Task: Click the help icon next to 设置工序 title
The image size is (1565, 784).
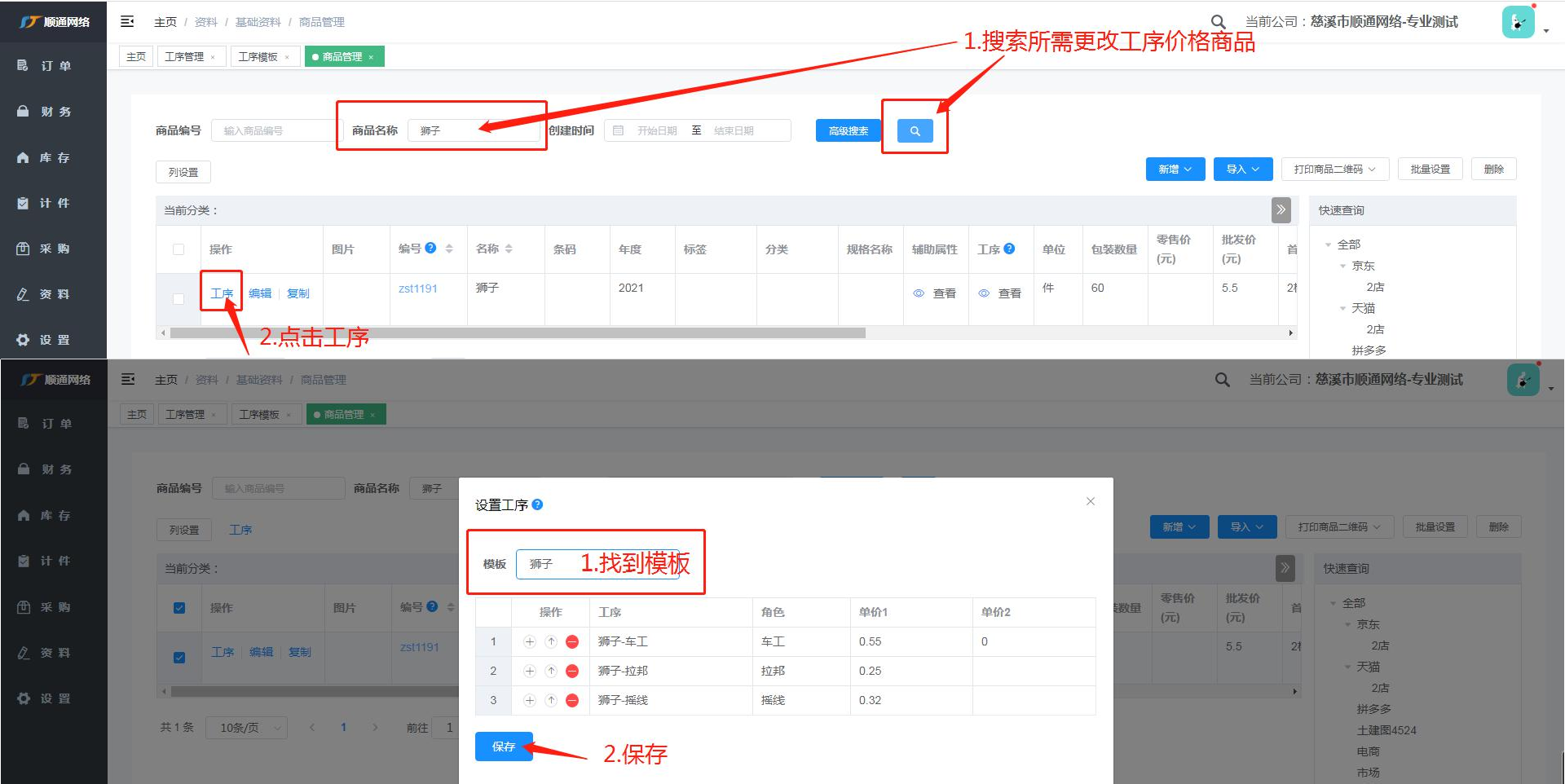Action: pyautogui.click(x=538, y=505)
